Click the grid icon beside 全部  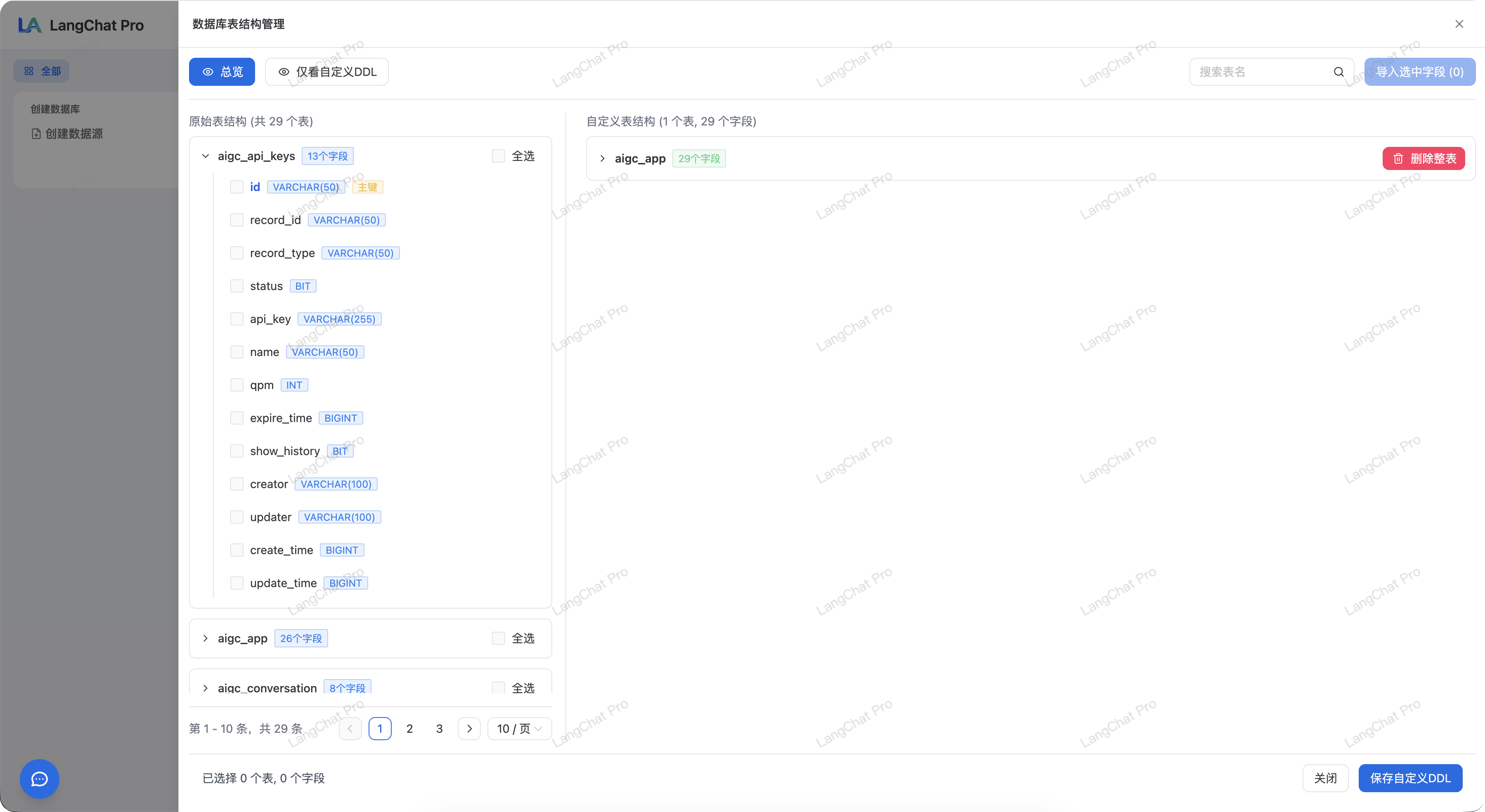tap(29, 71)
